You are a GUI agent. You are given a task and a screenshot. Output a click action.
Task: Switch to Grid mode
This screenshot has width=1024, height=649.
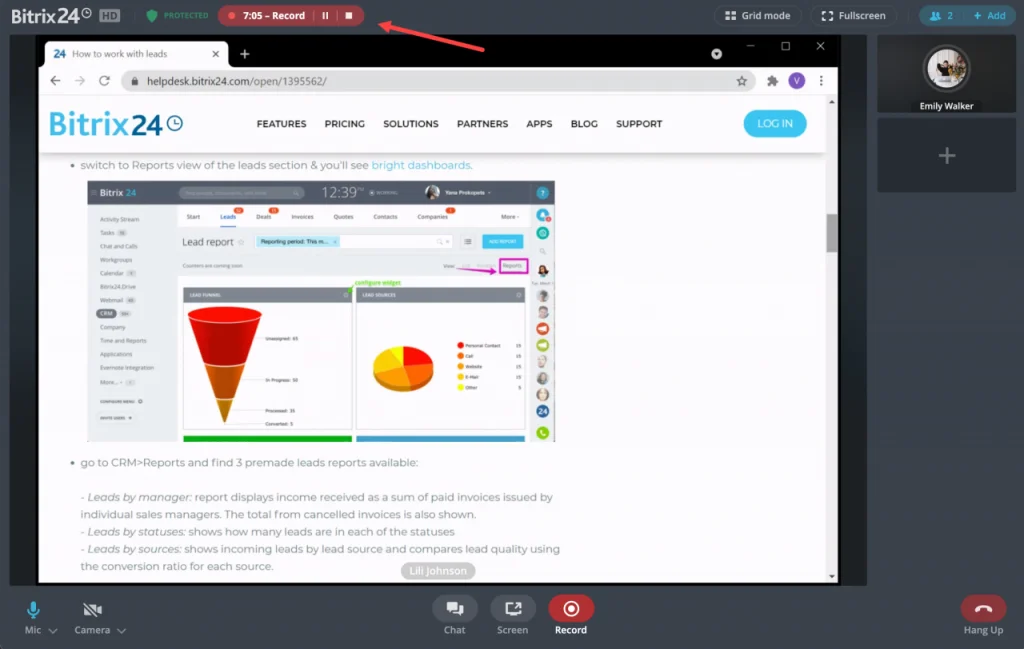(758, 16)
